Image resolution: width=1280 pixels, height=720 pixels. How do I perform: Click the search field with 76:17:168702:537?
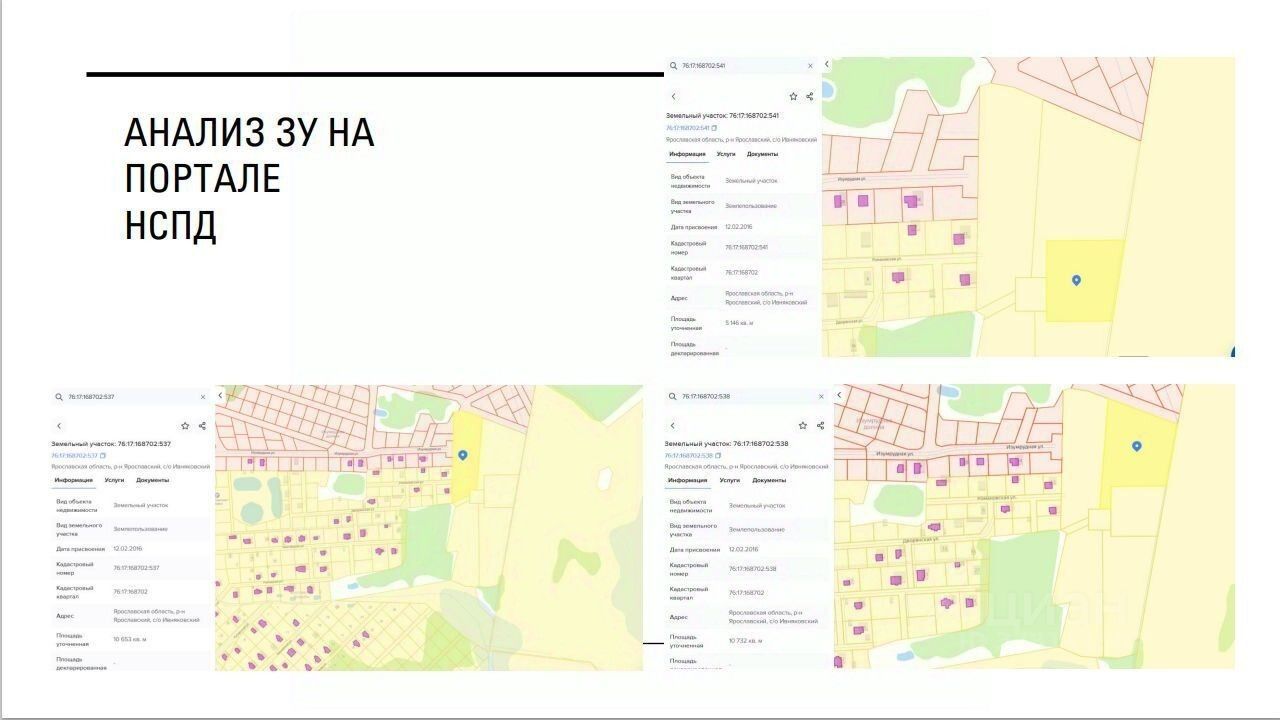click(x=131, y=397)
